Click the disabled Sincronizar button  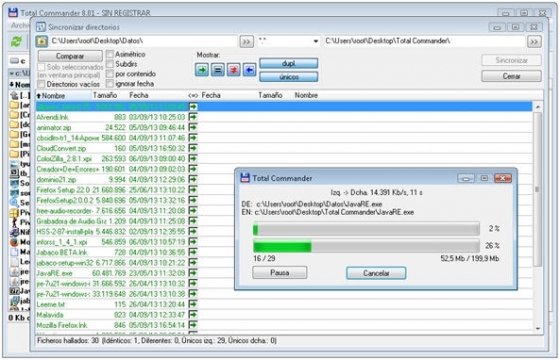(511, 60)
